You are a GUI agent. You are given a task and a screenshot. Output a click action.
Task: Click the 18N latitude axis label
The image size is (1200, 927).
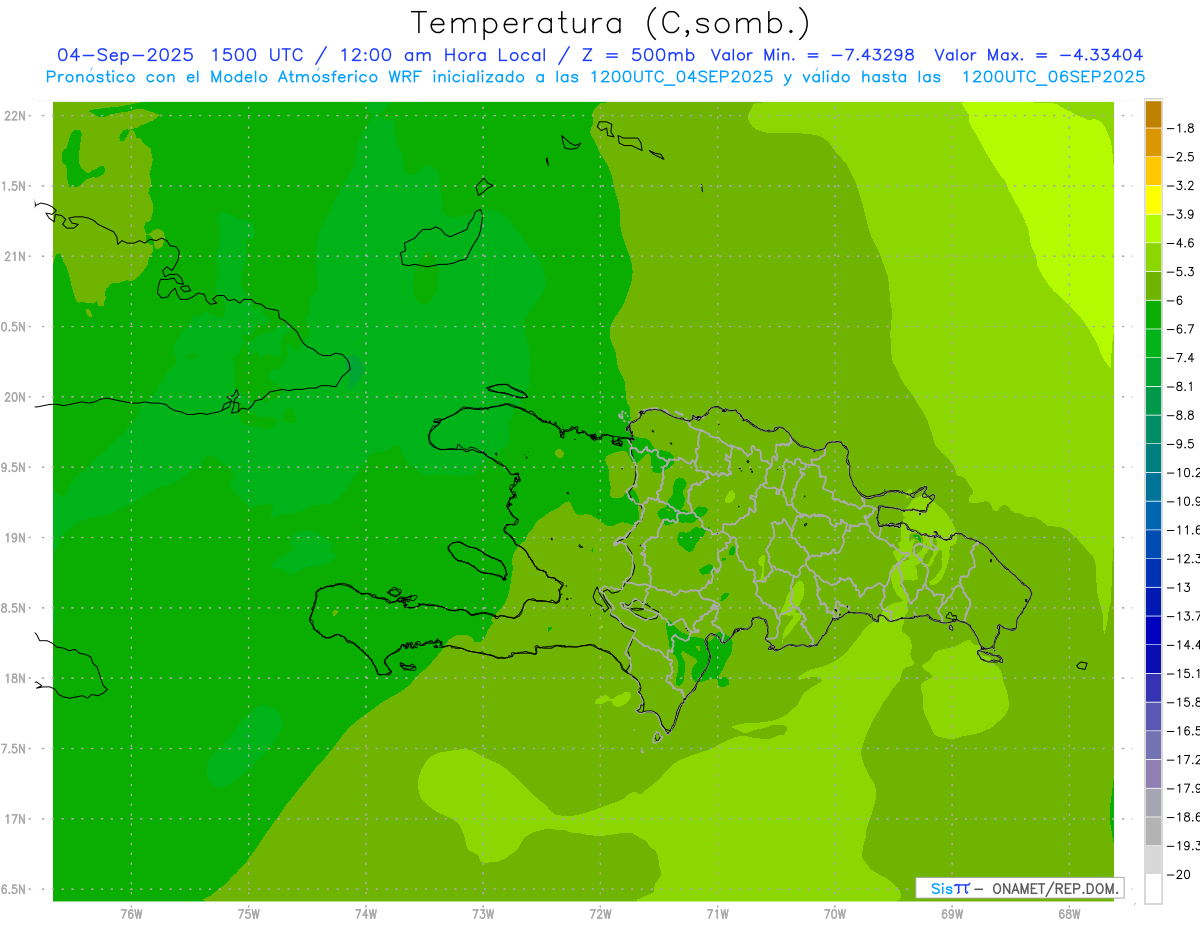[x=16, y=679]
